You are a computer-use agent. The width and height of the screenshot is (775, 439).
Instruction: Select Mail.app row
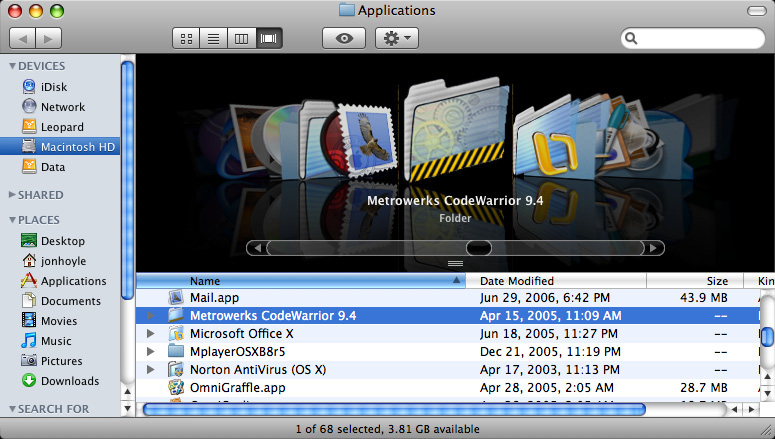(448, 298)
